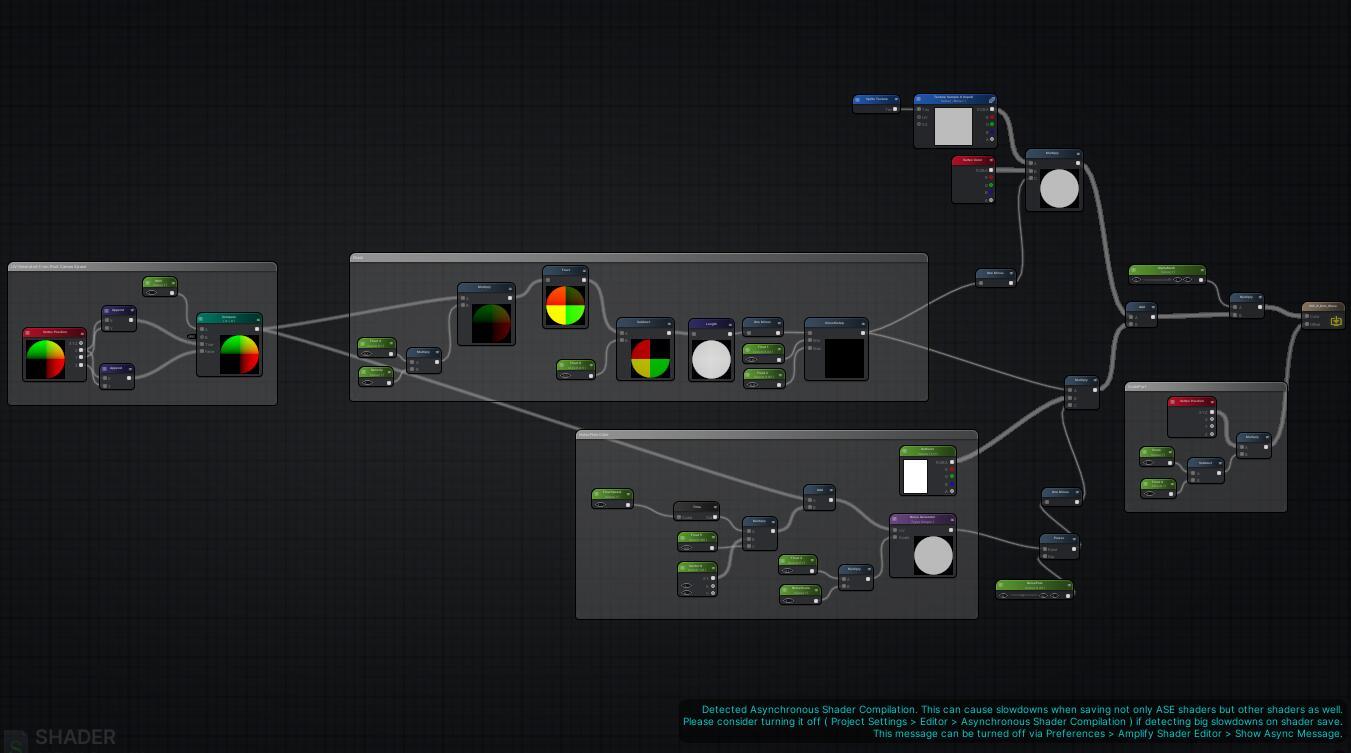Click the 'Detected Asynchronous Shader Compilation' message line
The height and width of the screenshot is (753, 1351).
click(1022, 710)
